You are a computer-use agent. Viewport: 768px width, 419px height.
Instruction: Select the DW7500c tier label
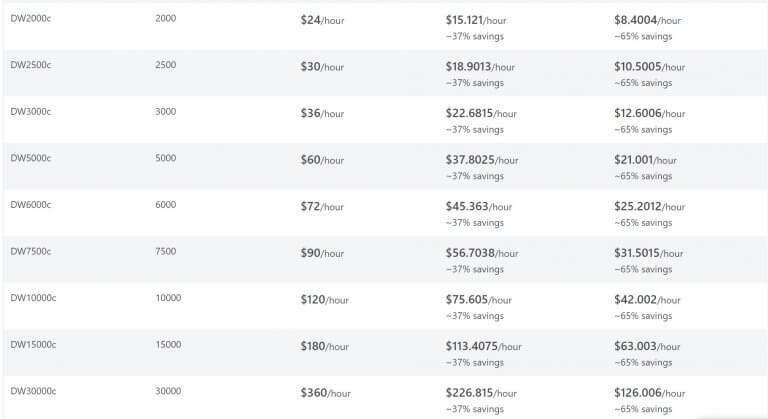point(31,252)
